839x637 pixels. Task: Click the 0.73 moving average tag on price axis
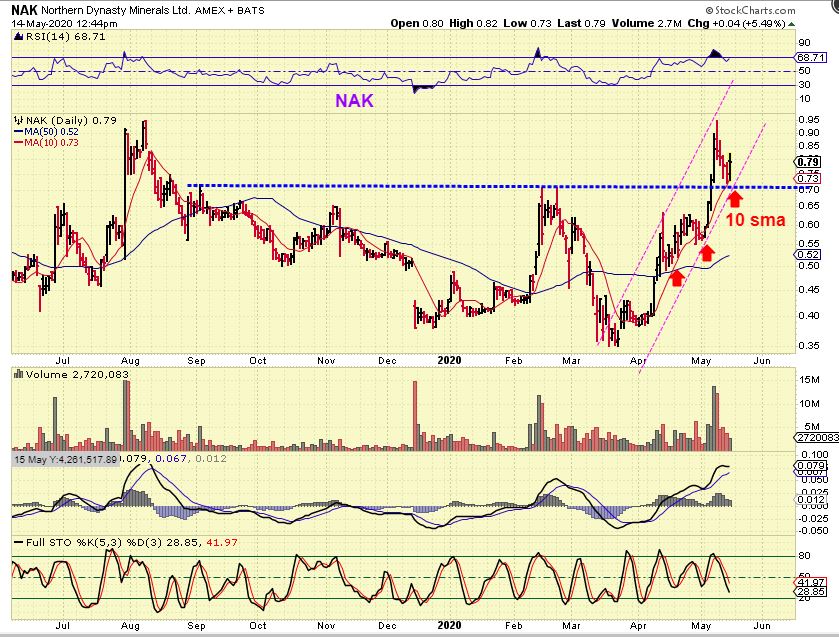808,178
